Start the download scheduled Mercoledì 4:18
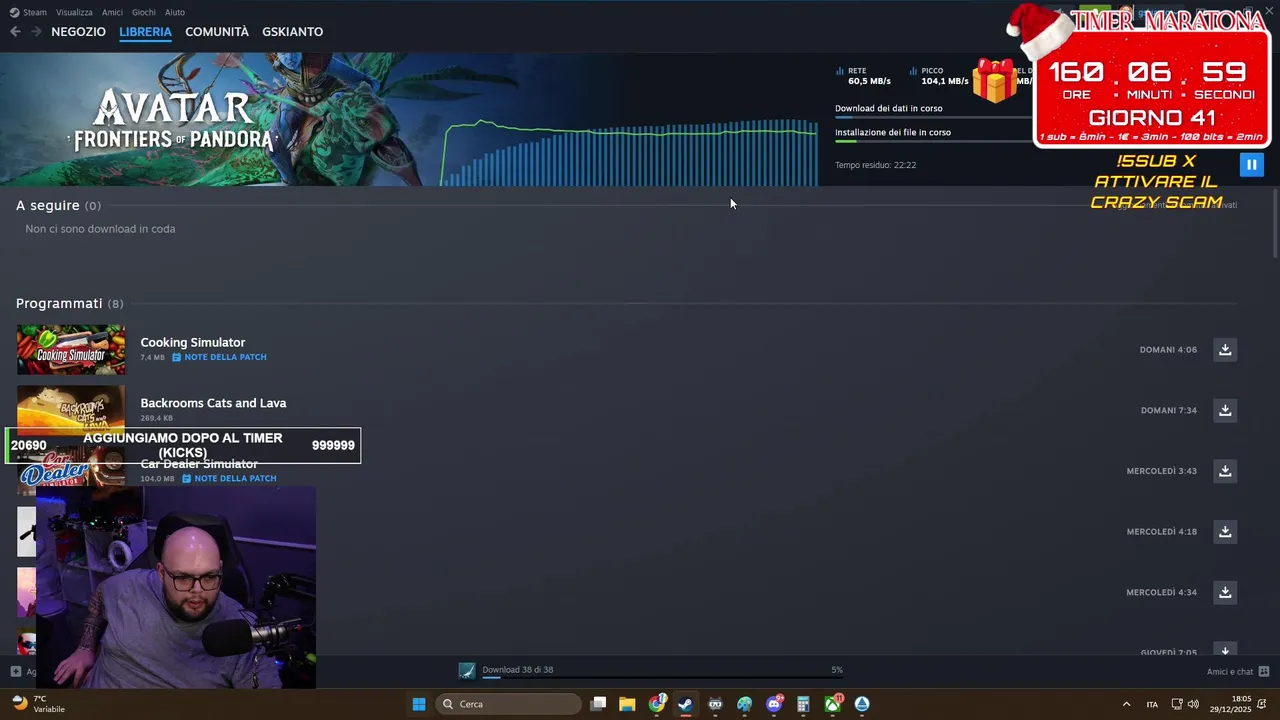Image resolution: width=1280 pixels, height=720 pixels. (x=1225, y=532)
